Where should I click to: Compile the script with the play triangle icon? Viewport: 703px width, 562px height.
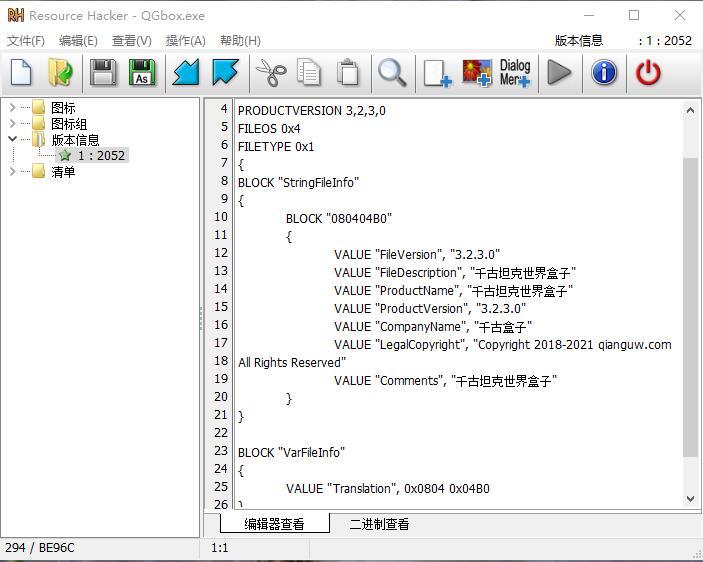[559, 73]
